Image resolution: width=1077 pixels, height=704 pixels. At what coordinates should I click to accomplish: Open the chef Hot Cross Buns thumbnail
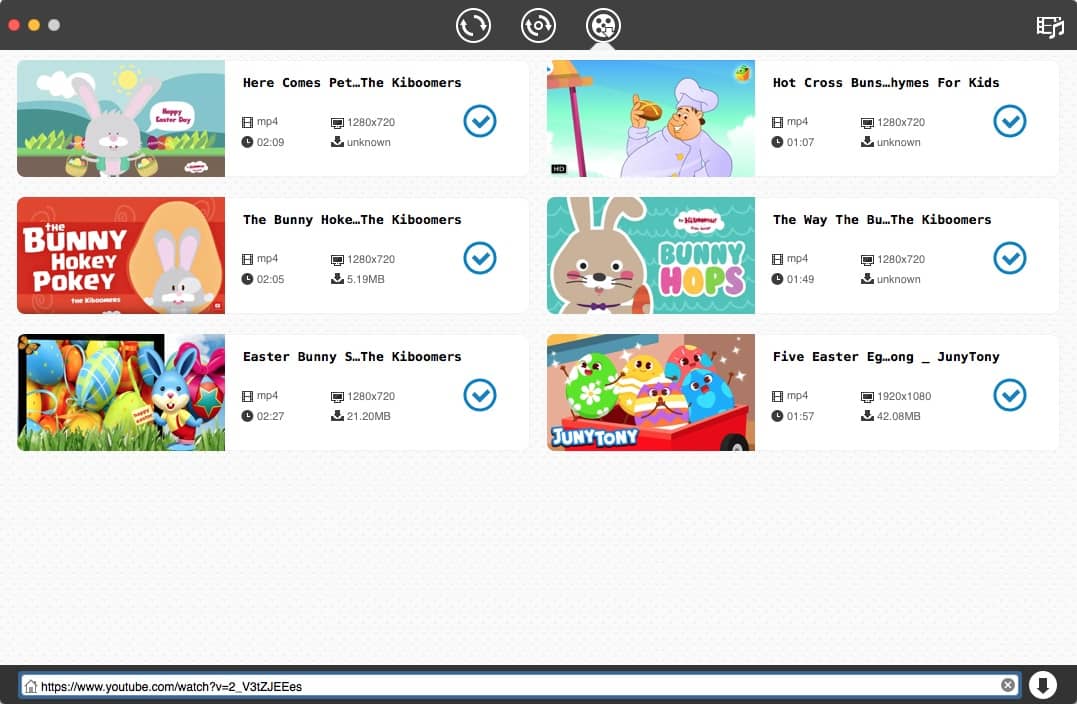pyautogui.click(x=650, y=118)
